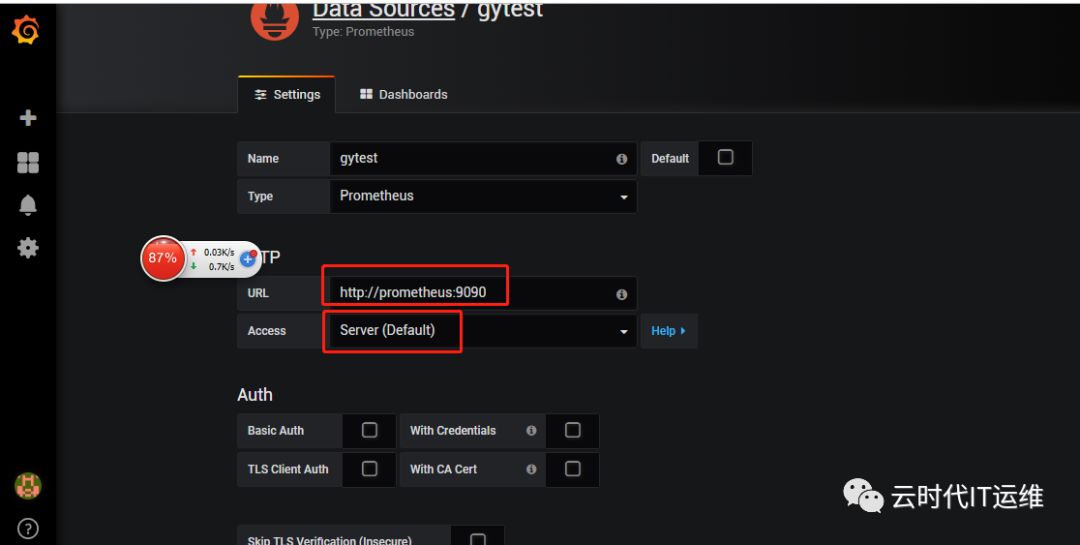Click the 0.03K/s upload speed readout
Screen dimensions: 1080x545
click(x=219, y=252)
